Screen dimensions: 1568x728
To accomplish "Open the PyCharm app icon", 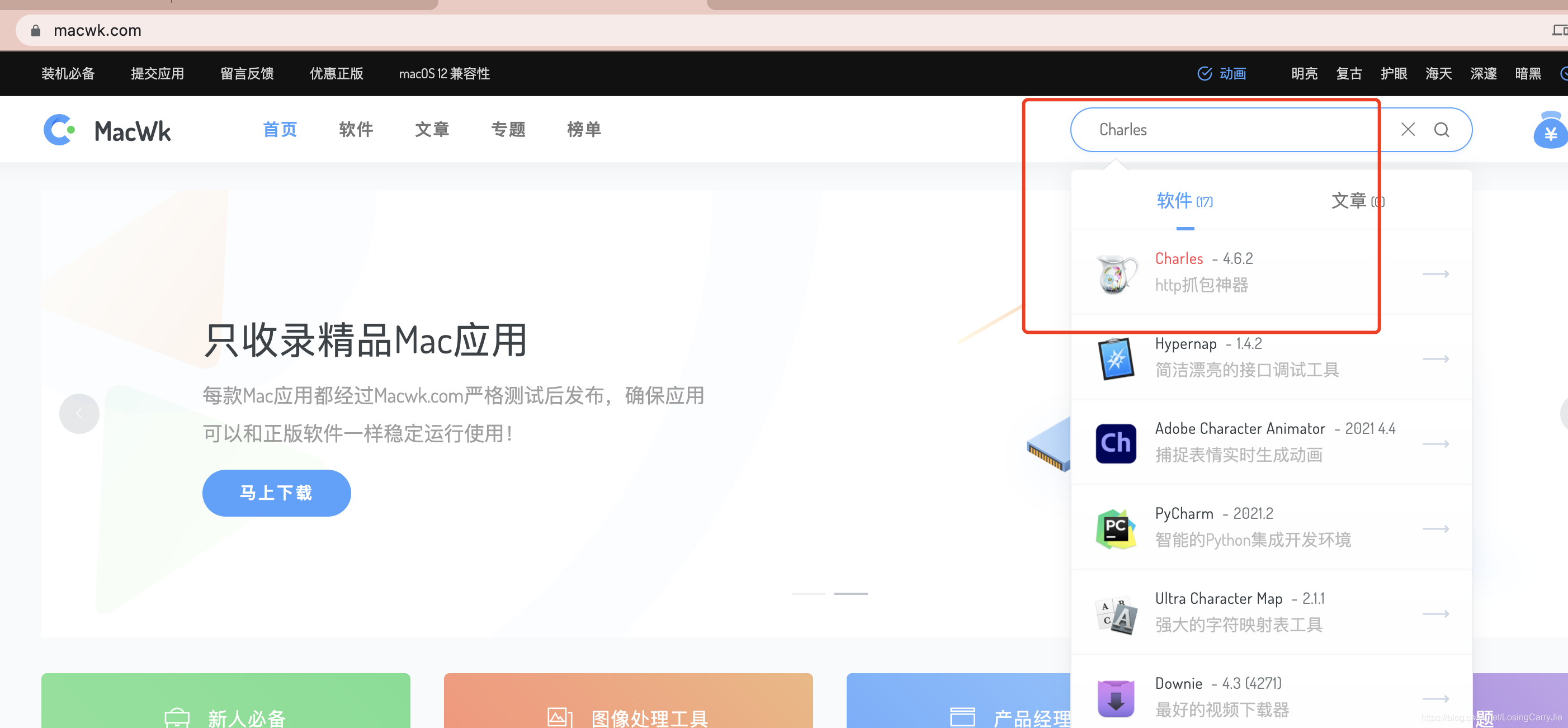I will click(1116, 528).
